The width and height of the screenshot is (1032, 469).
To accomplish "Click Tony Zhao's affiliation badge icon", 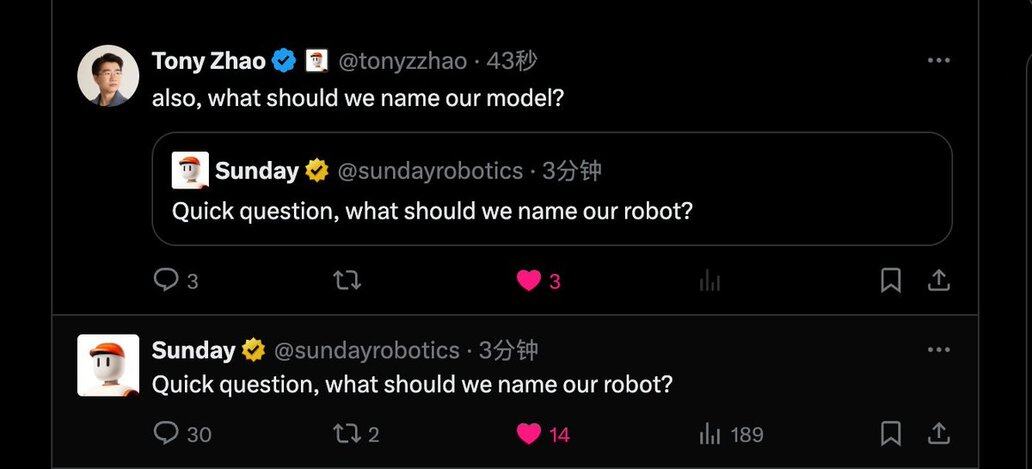I will coord(317,61).
